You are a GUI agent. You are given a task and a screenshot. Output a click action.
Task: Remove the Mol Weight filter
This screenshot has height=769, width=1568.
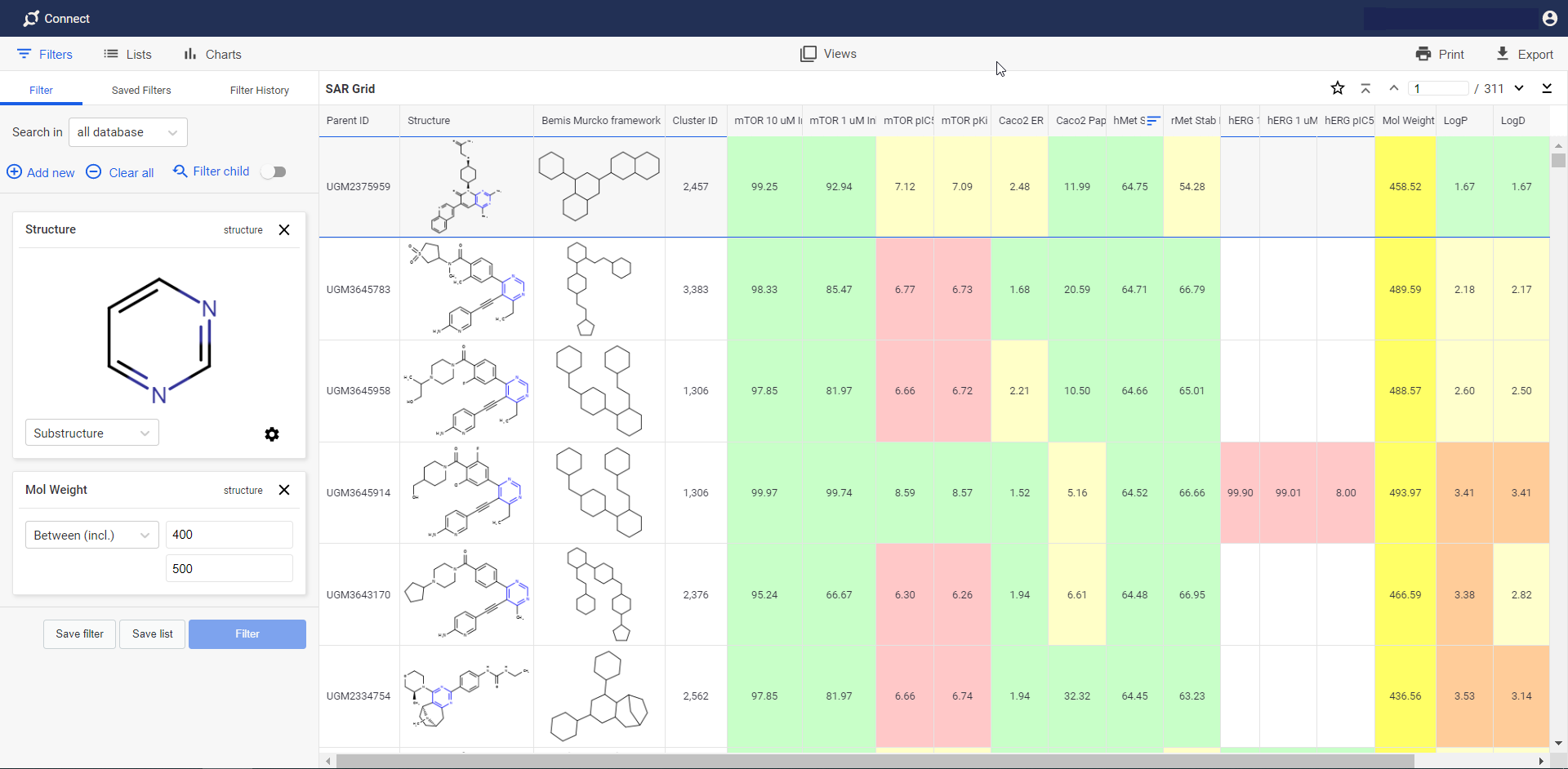pos(284,490)
